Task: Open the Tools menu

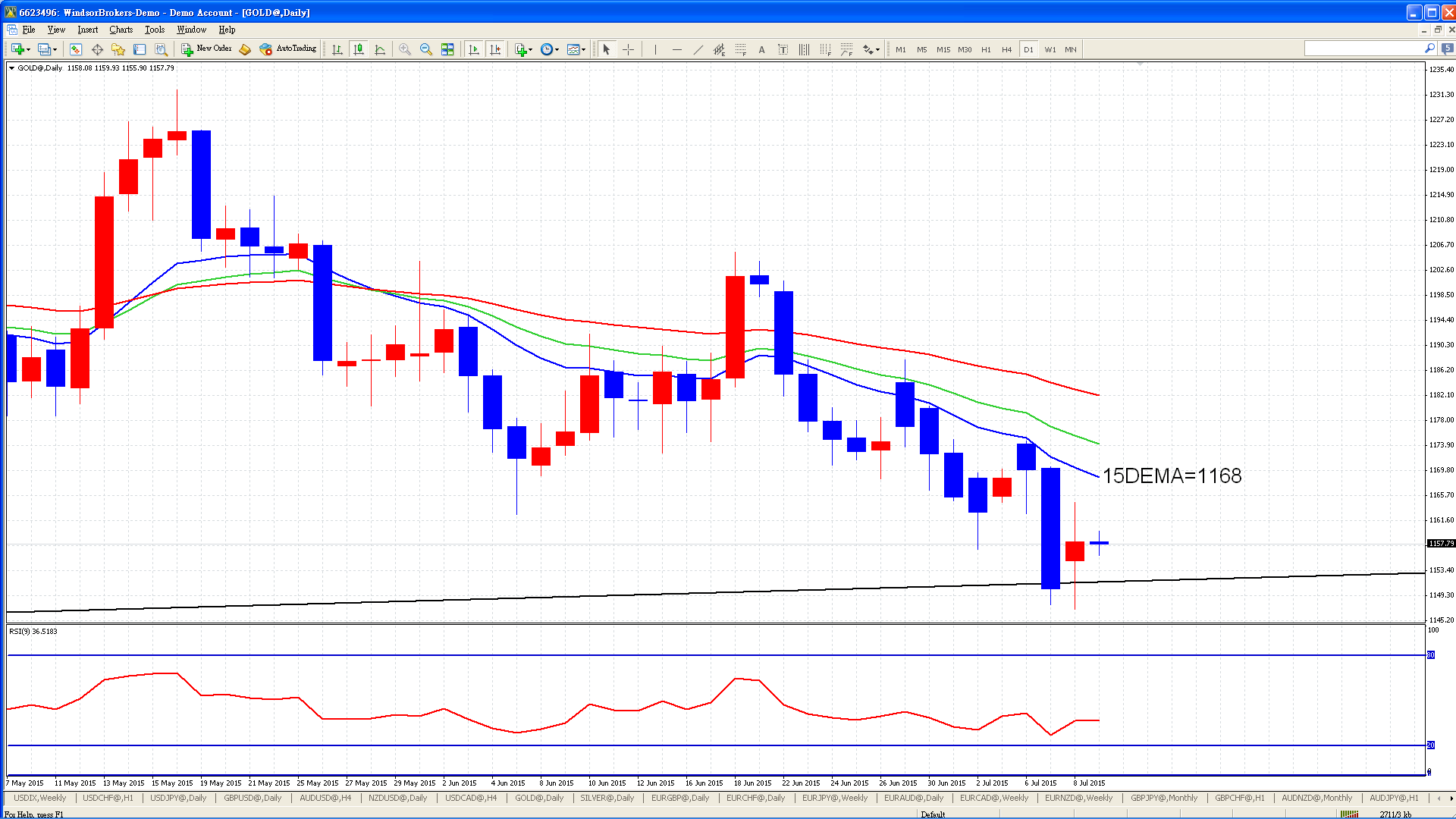Action: coord(155,30)
